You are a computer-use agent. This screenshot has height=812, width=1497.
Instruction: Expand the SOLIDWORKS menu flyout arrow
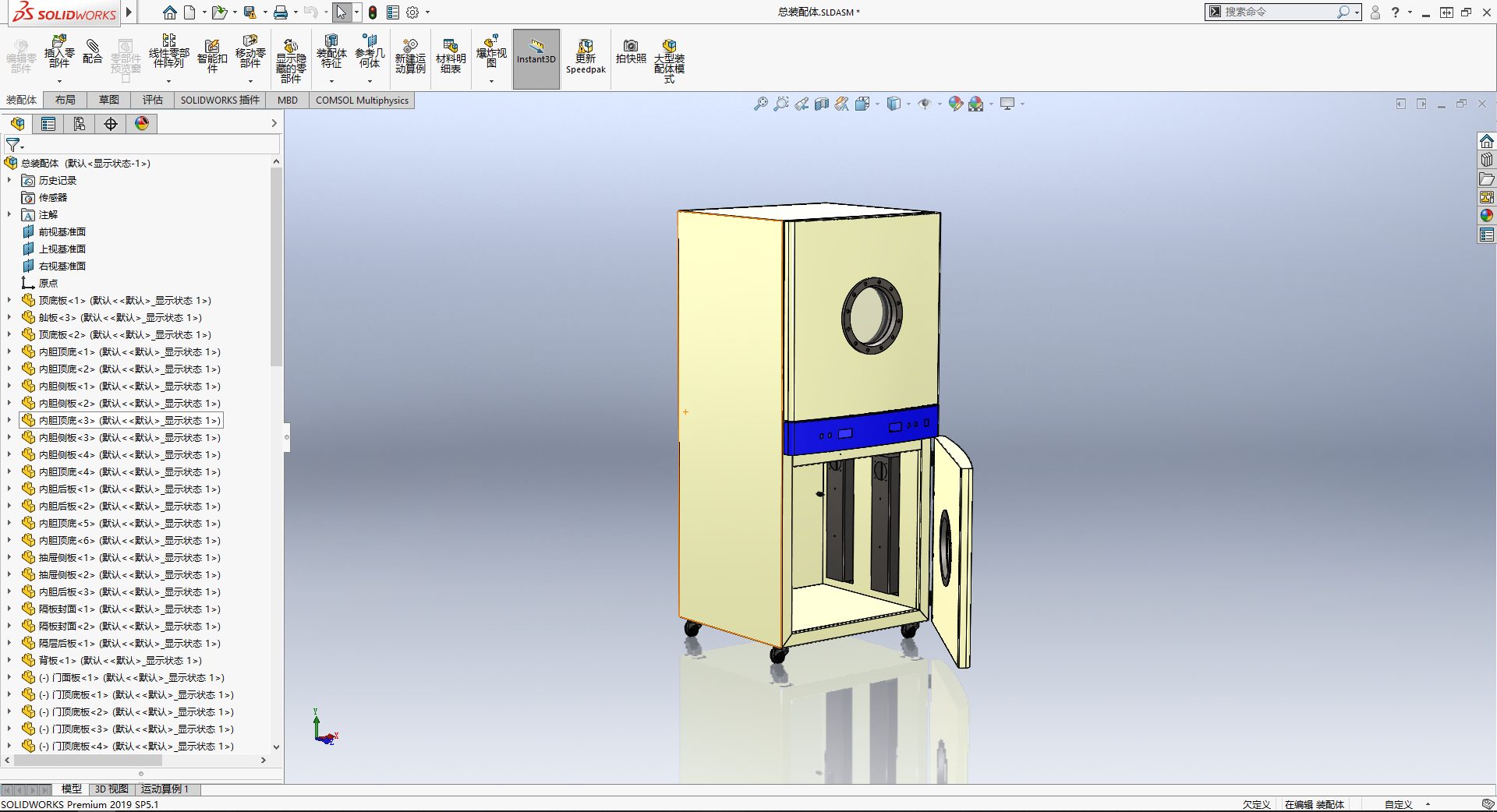[129, 12]
